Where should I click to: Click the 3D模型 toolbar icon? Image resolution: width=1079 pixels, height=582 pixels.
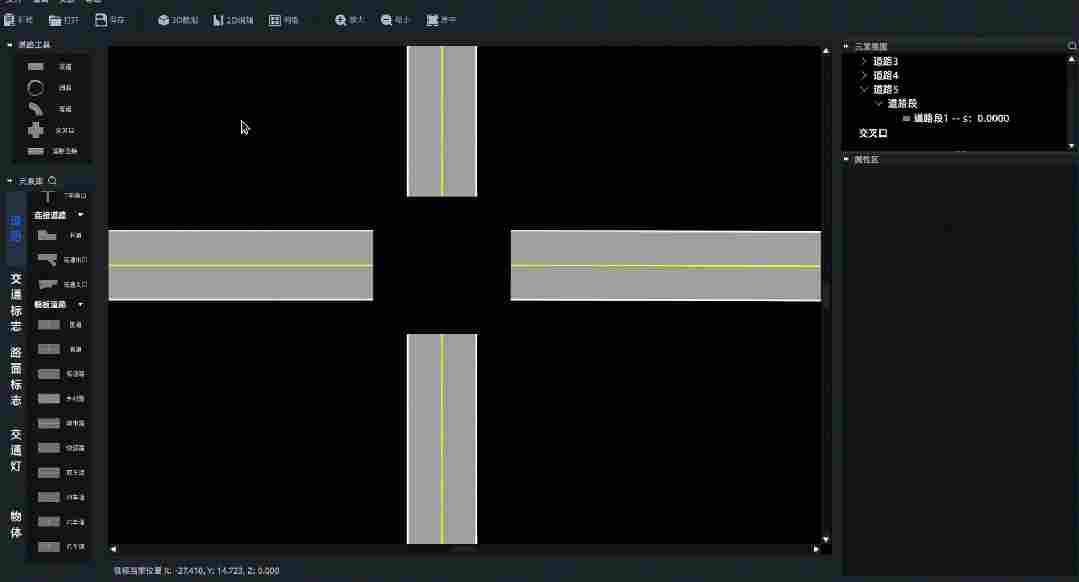point(177,19)
